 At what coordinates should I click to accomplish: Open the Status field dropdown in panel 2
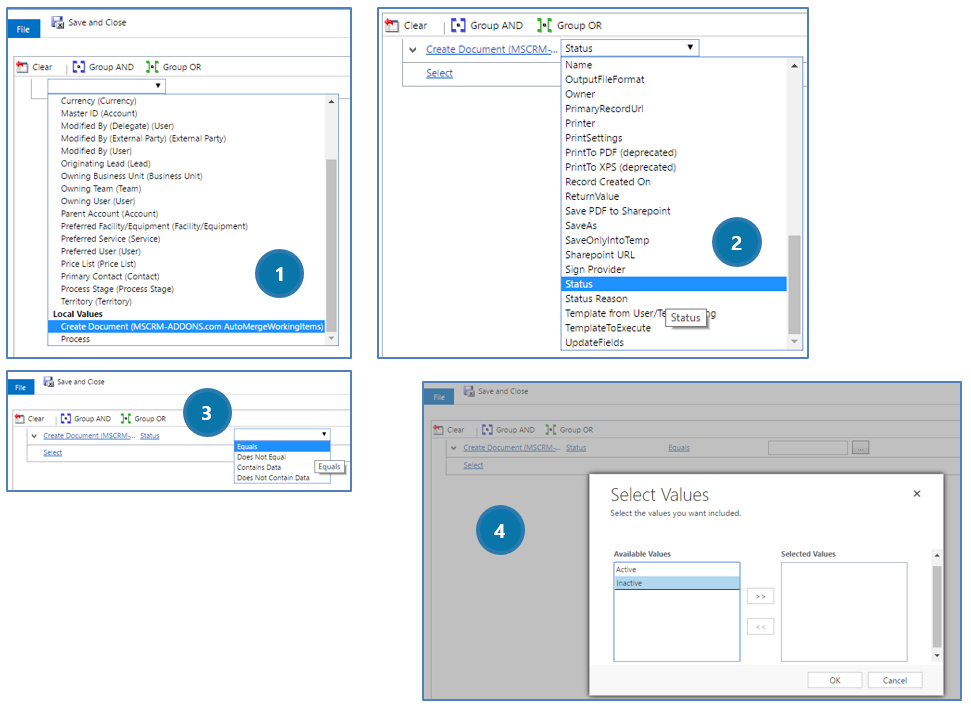tap(630, 48)
